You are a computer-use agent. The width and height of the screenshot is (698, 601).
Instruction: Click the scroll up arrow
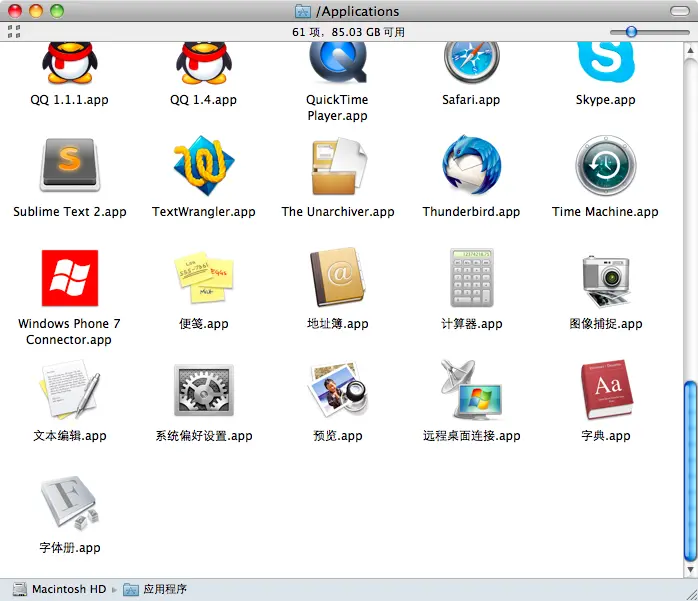(x=690, y=49)
